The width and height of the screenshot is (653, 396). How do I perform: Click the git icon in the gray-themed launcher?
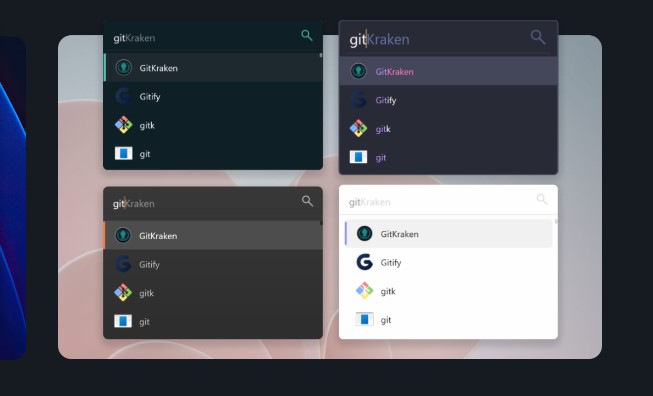point(123,321)
